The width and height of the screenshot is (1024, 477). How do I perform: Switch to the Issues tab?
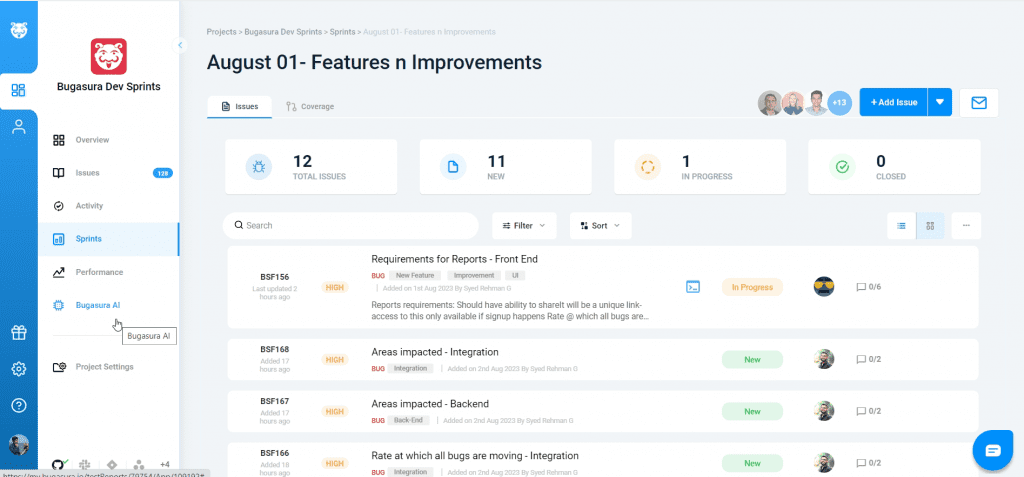click(x=240, y=107)
